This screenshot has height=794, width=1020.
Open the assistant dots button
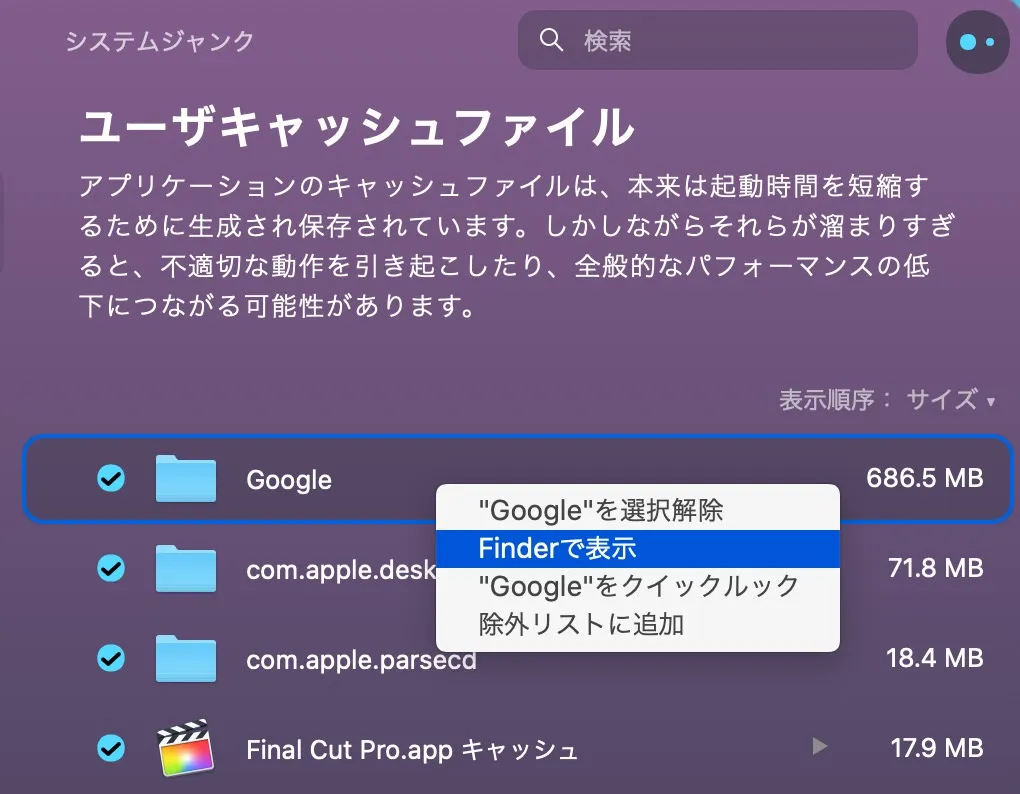tap(978, 42)
